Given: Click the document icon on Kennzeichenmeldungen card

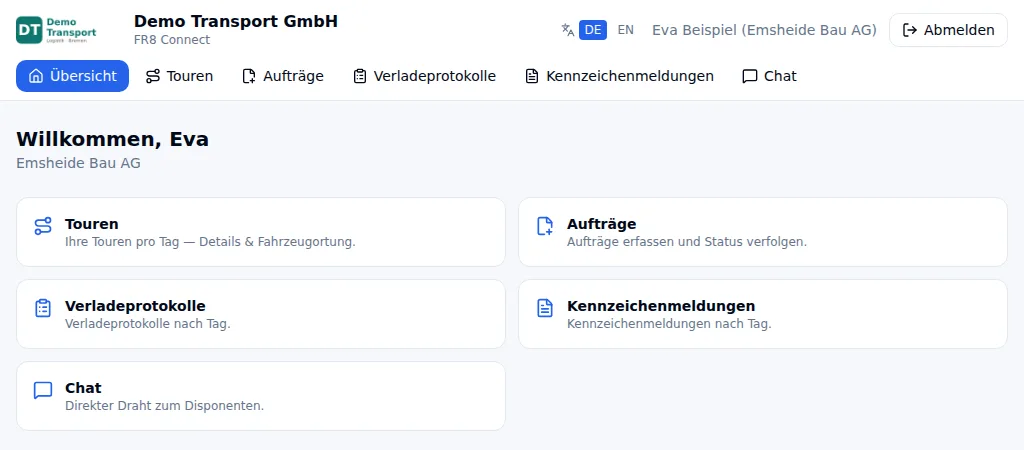Looking at the screenshot, I should click(x=545, y=308).
